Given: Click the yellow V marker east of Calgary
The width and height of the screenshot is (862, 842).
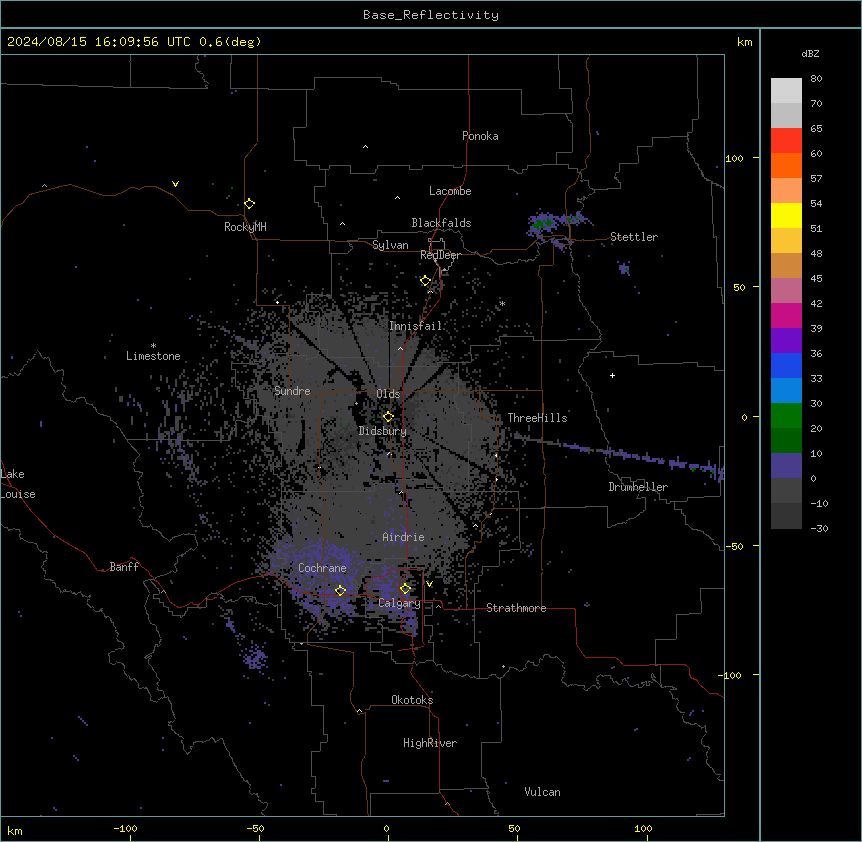Looking at the screenshot, I should tap(429, 584).
